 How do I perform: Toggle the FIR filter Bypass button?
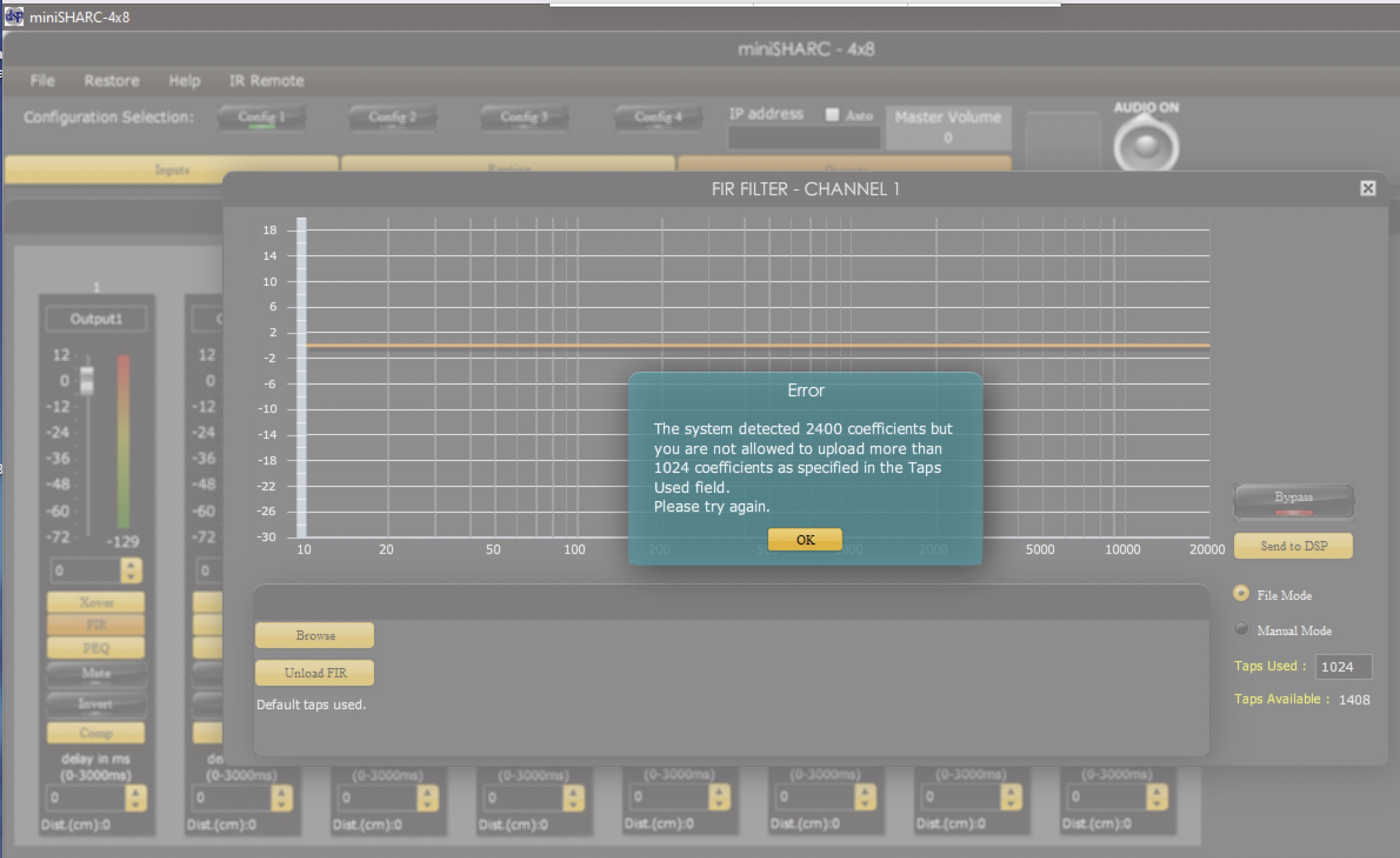coord(1294,501)
